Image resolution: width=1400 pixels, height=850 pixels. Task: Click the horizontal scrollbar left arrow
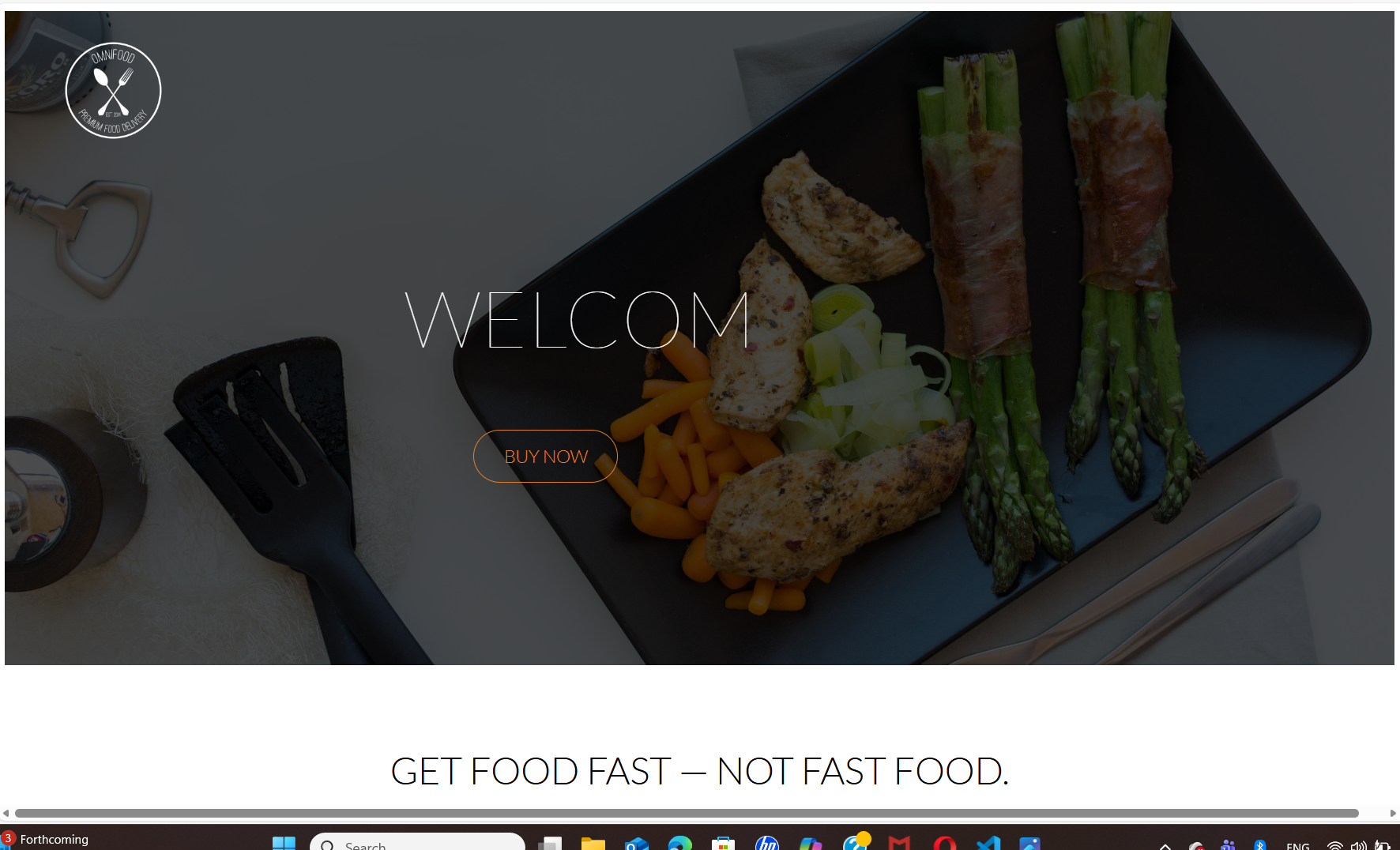6,813
